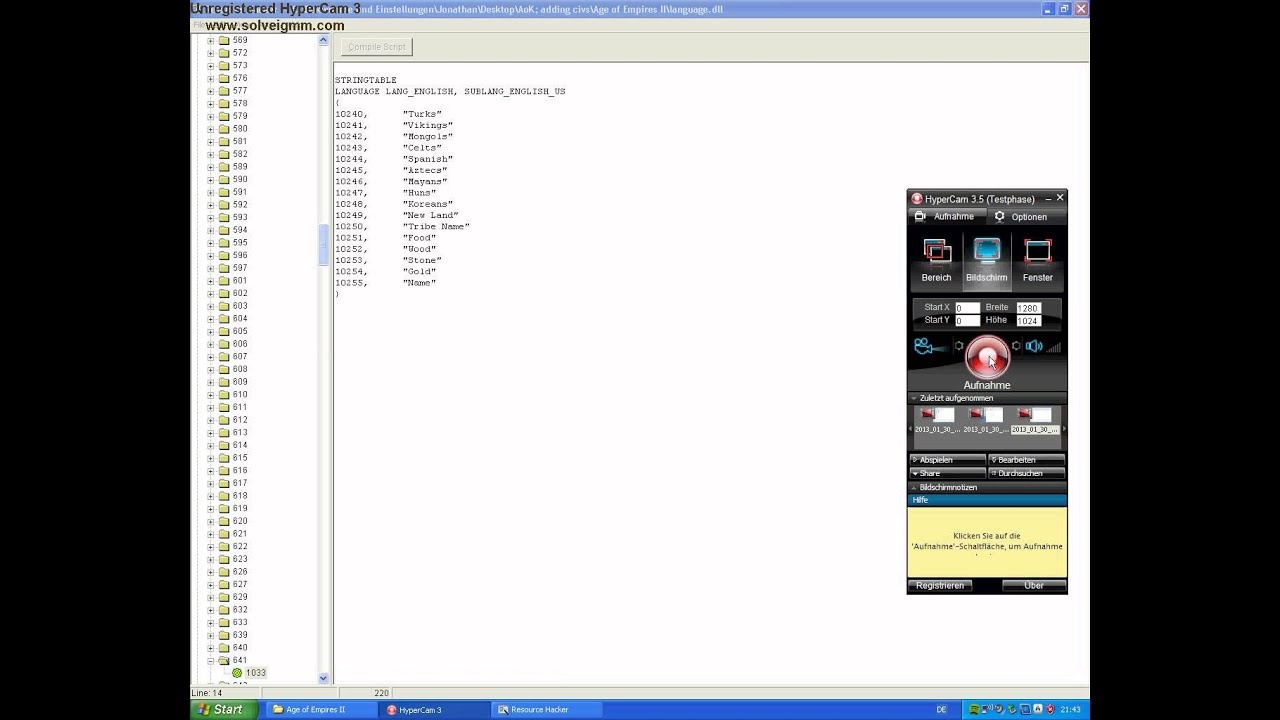Click the line 10240 "Turks" in script
This screenshot has height=720, width=1280.
[x=388, y=114]
